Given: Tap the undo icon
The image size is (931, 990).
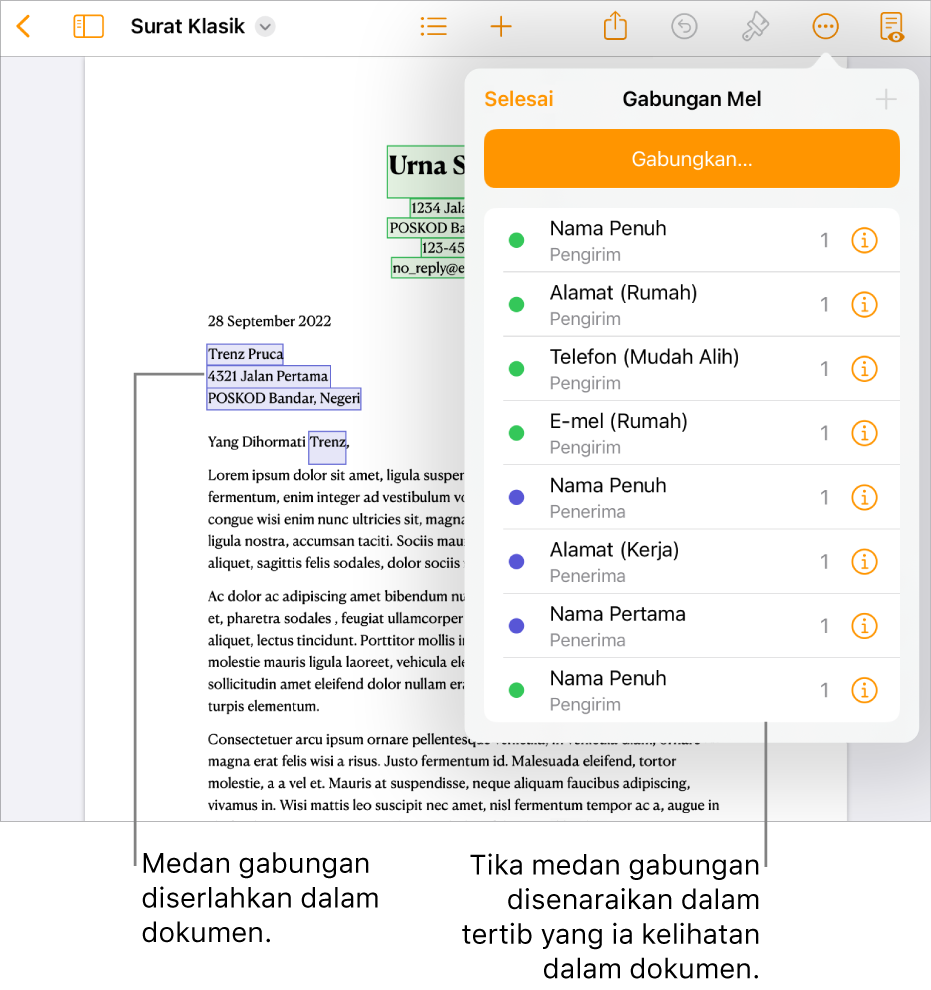Looking at the screenshot, I should point(684,27).
